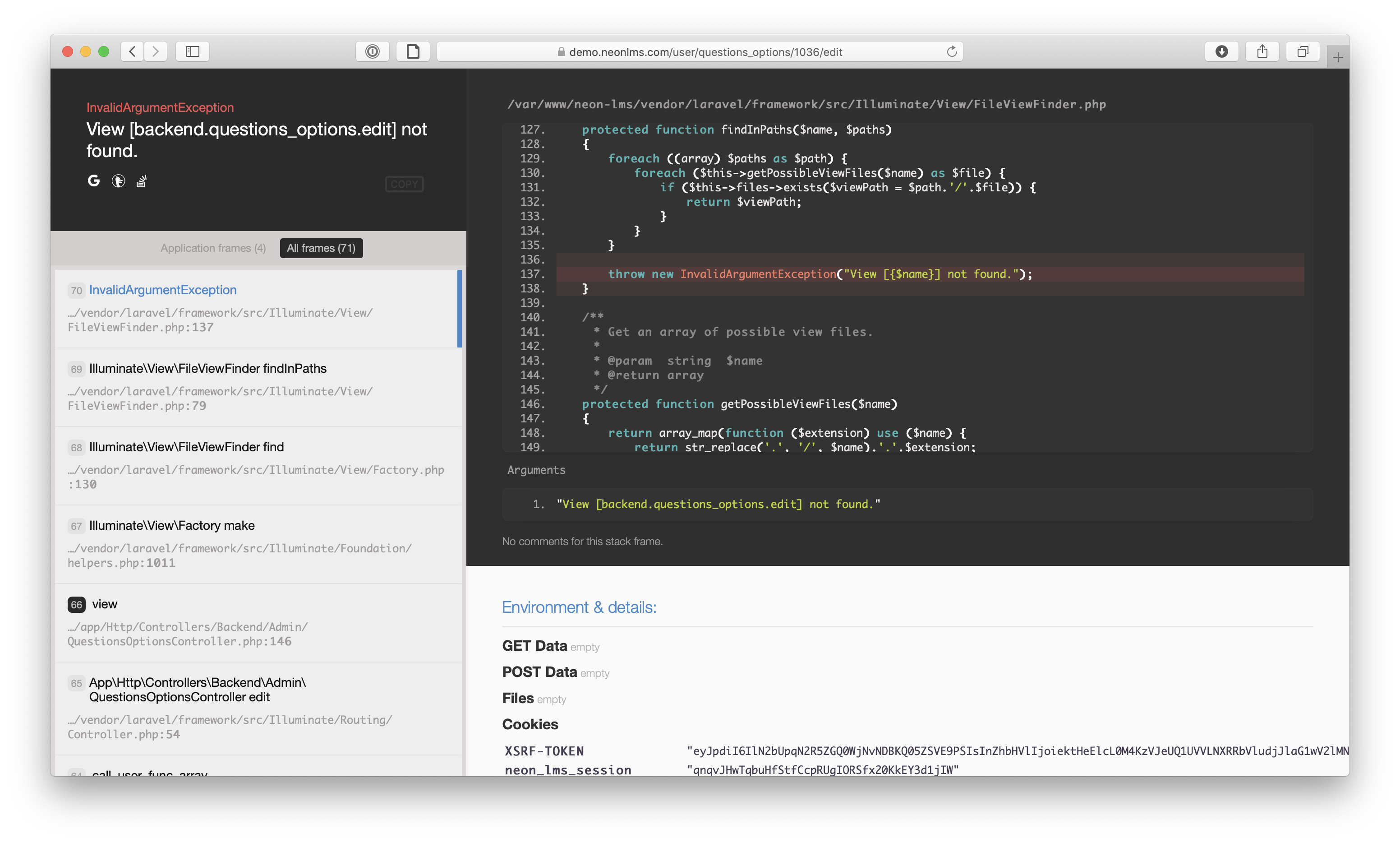The width and height of the screenshot is (1400, 843).
Task: Click the XSRF-TOKEN cookie name
Action: (x=544, y=751)
